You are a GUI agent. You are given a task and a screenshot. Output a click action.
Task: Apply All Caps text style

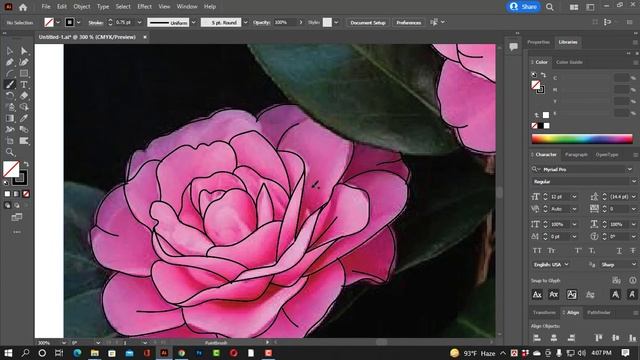(x=537, y=251)
